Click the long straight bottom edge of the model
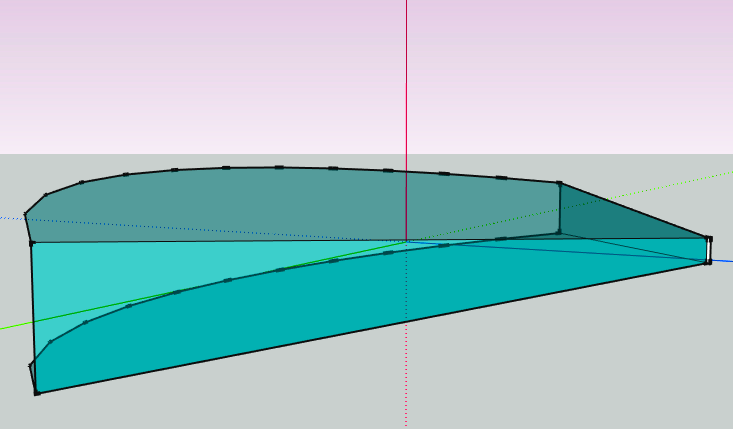The height and width of the screenshot is (429, 733). pyautogui.click(x=372, y=327)
